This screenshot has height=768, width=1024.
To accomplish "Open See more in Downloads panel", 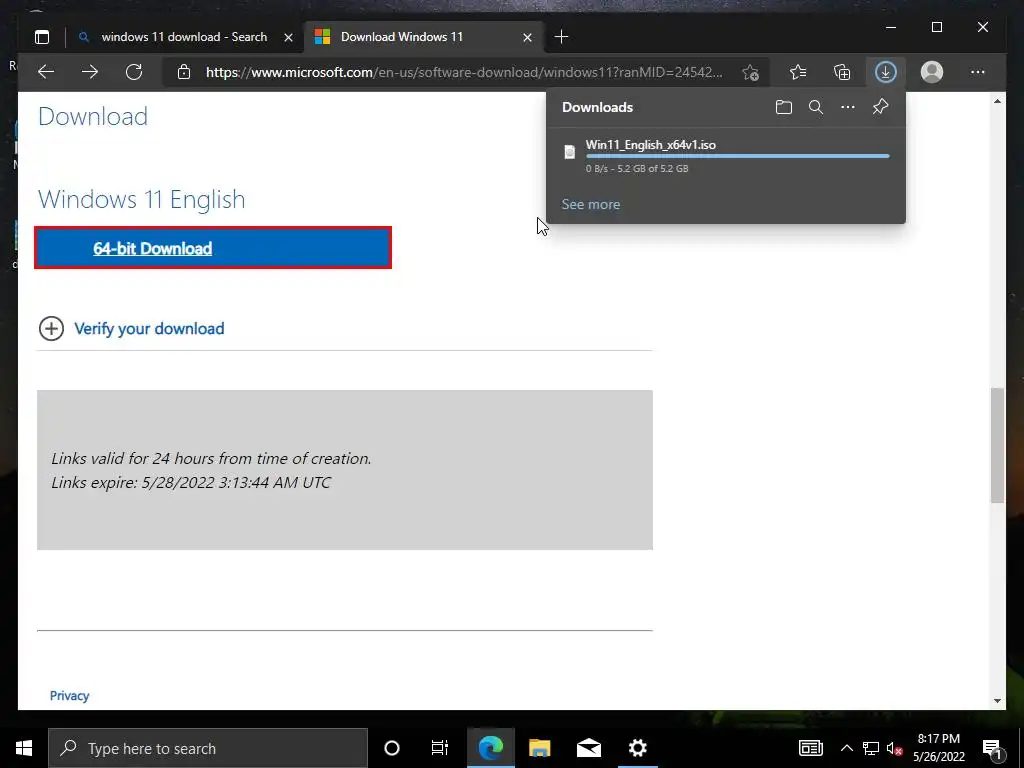I will click(590, 204).
